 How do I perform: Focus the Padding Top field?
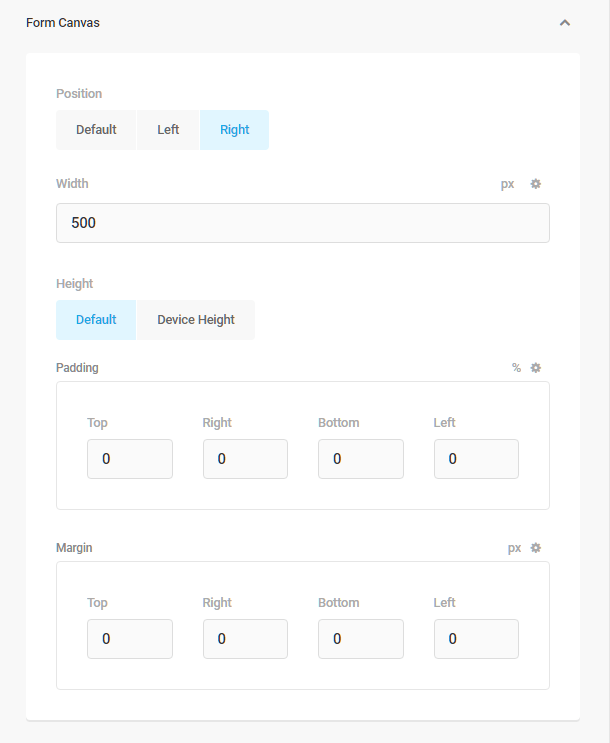[x=130, y=459]
